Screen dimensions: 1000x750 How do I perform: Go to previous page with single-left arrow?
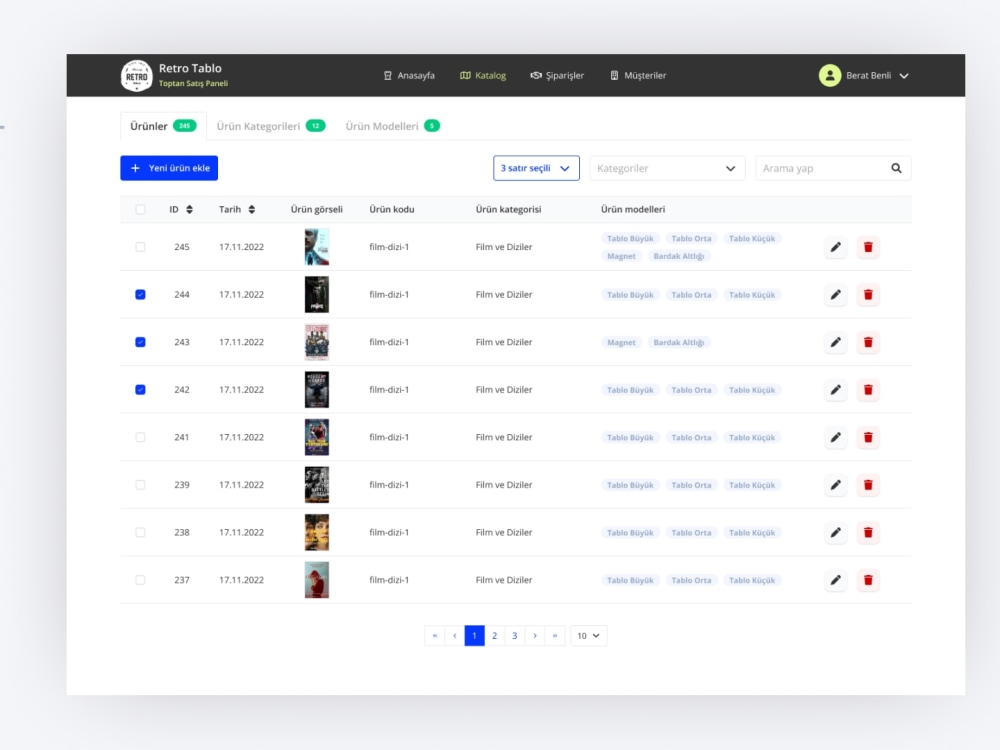click(455, 636)
